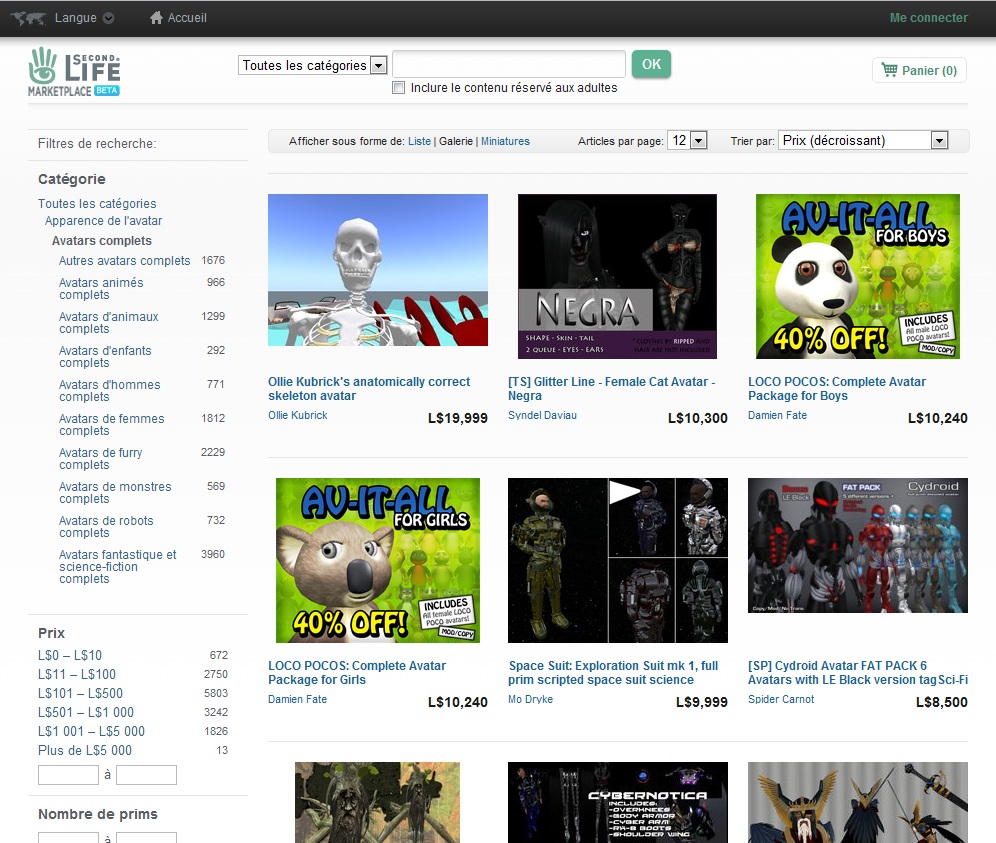Click the maximum price input field

pos(146,775)
